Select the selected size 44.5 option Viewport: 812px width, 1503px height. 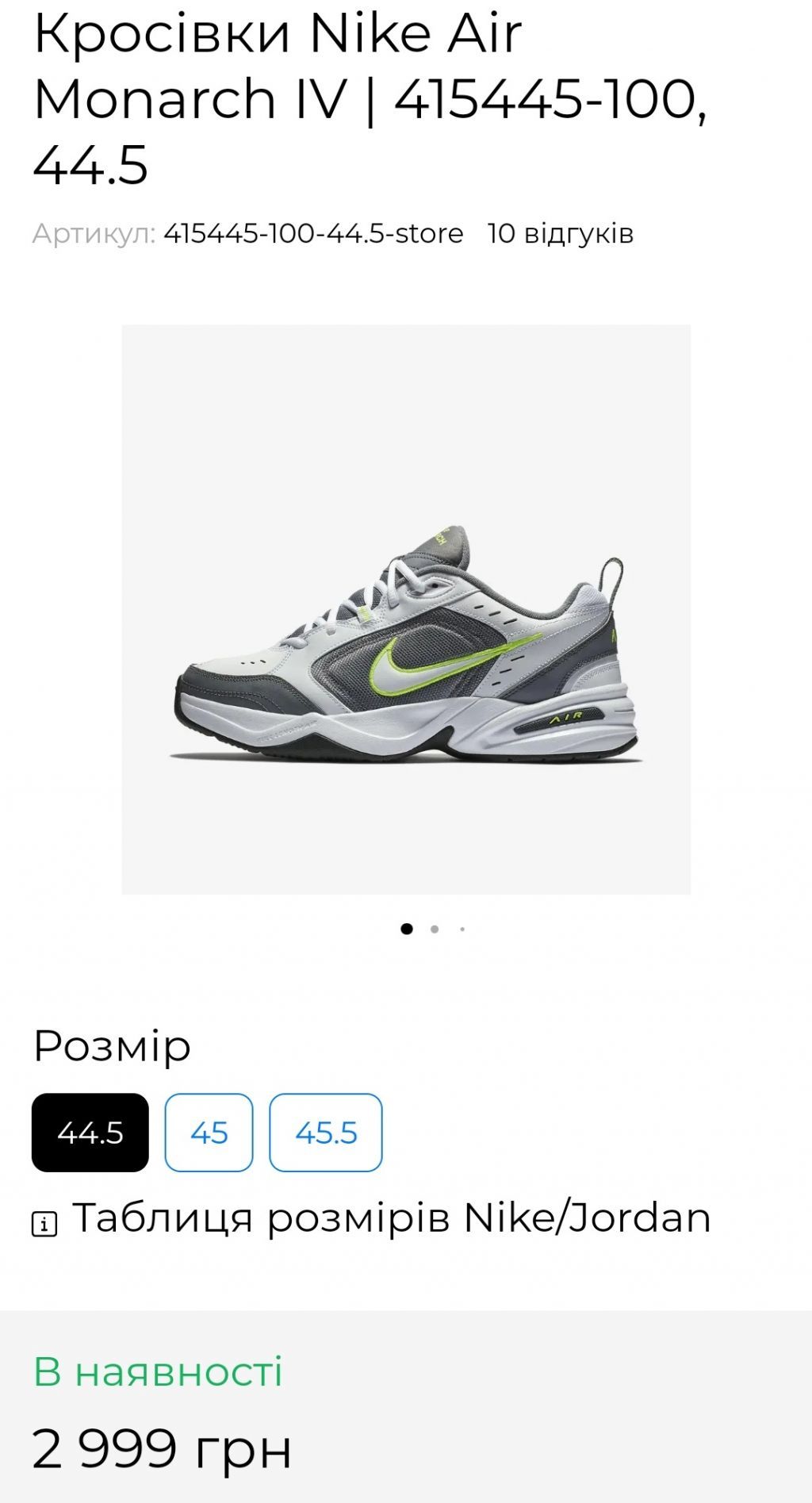click(x=90, y=1133)
